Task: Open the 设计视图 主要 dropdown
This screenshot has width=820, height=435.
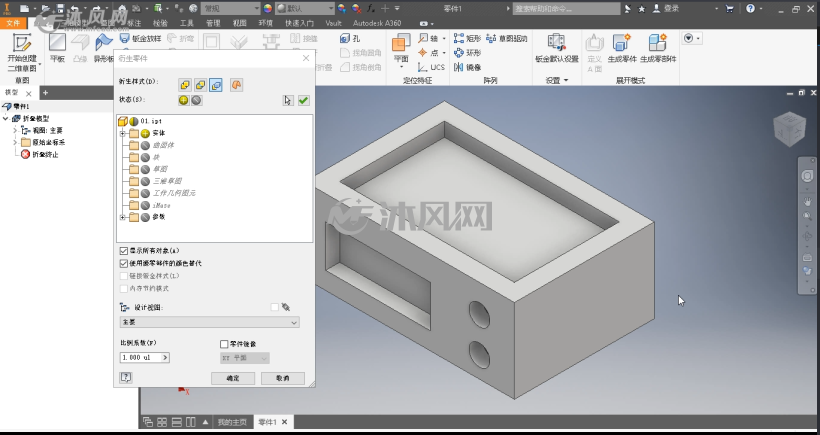Action: click(x=209, y=323)
